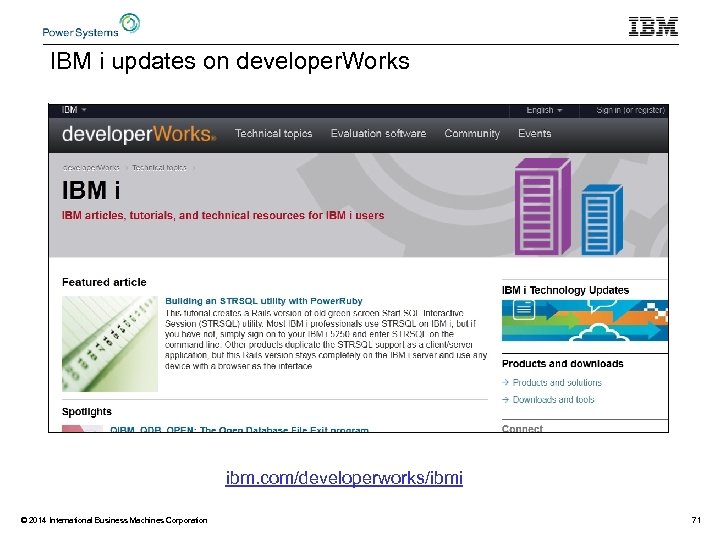Open Community menu
Image resolution: width=720 pixels, height=540 pixels.
coord(472,134)
